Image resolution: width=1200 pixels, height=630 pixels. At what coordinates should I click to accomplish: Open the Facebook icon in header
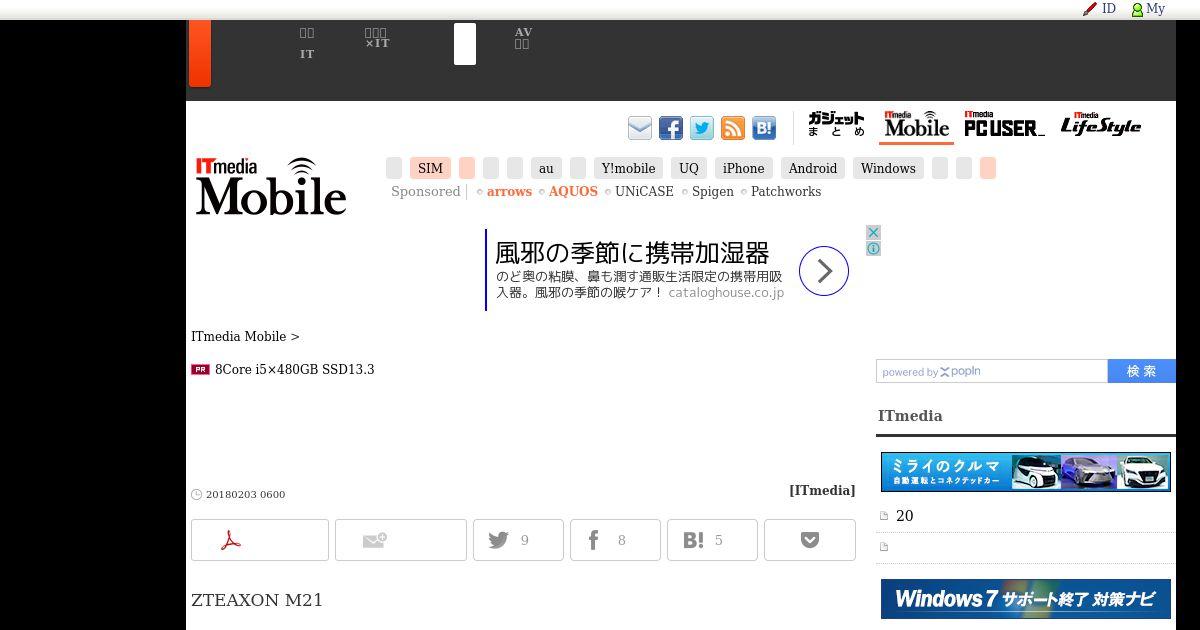[x=671, y=128]
